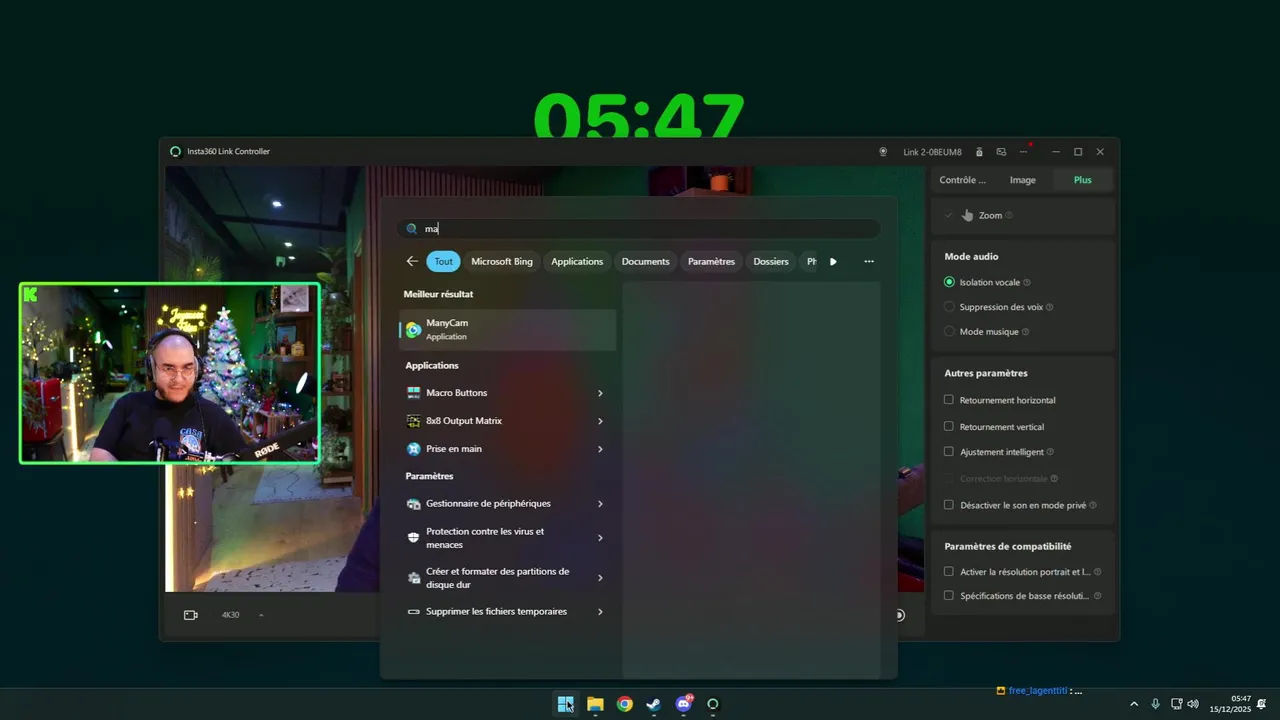Select the Microsoft Bing search filter
The height and width of the screenshot is (720, 1280).
point(502,261)
